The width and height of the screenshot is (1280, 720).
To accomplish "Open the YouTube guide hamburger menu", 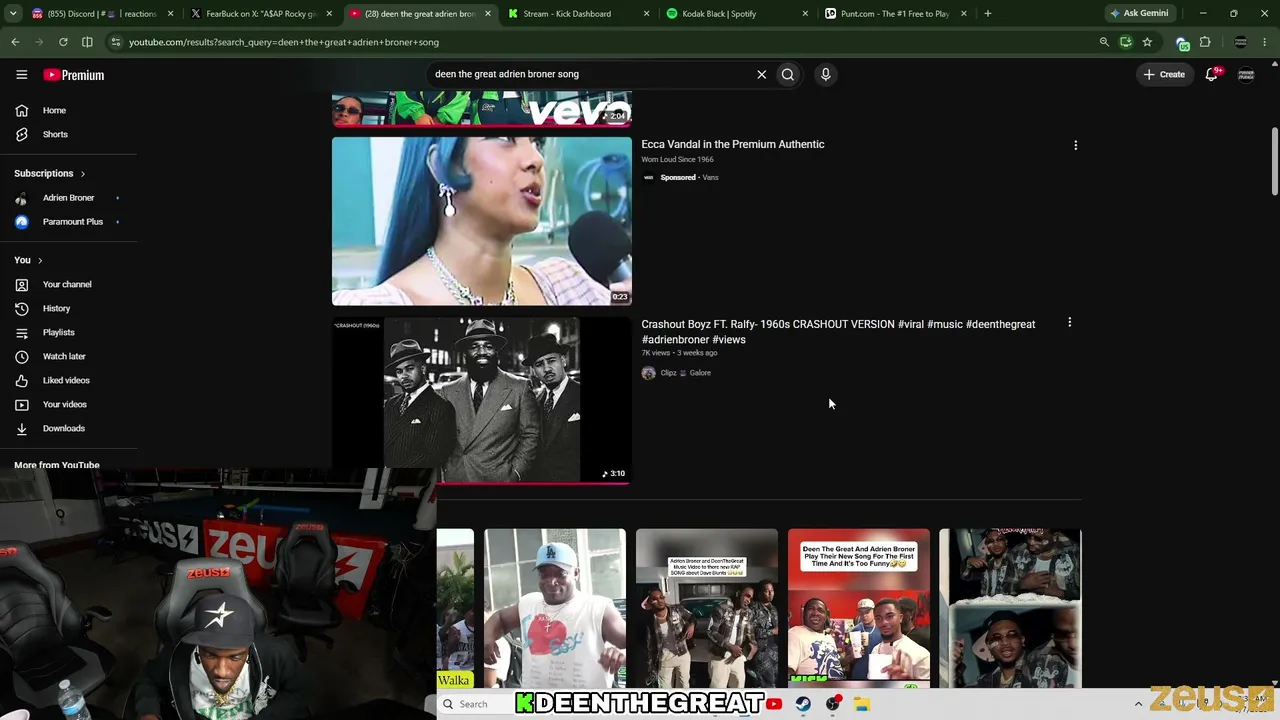I will pyautogui.click(x=21, y=74).
